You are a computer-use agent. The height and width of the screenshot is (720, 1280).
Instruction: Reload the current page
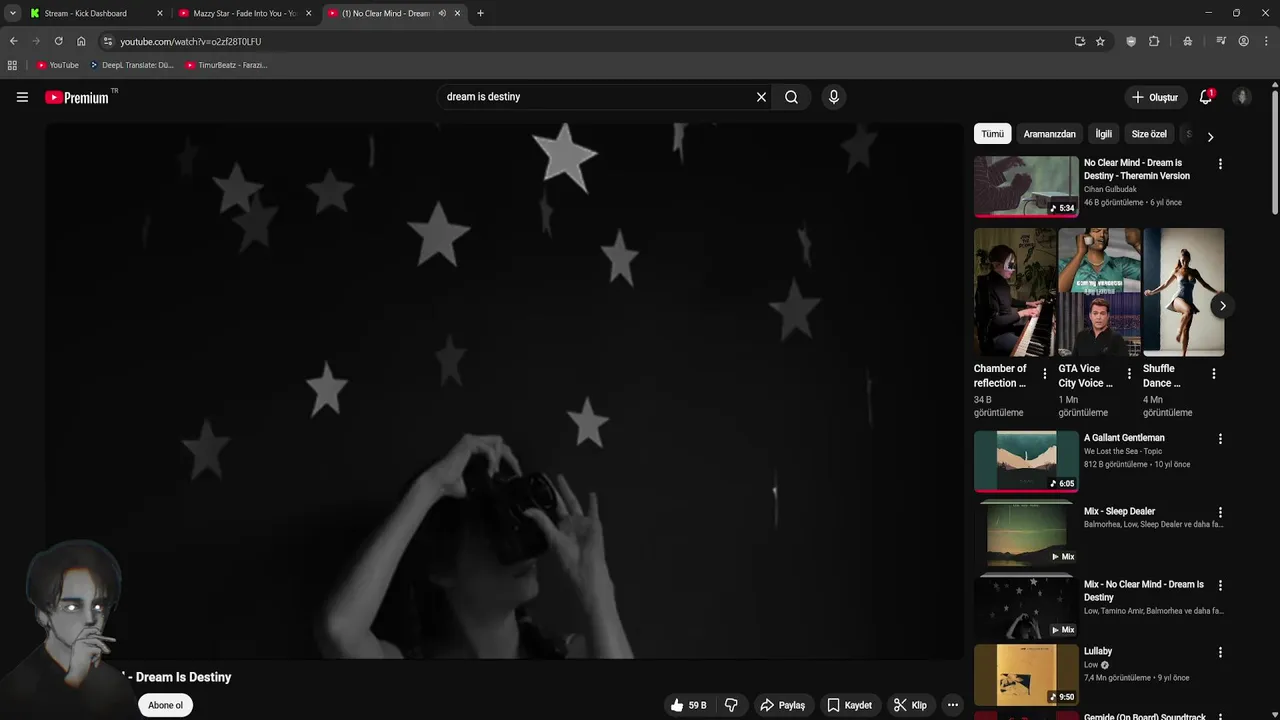click(x=58, y=41)
